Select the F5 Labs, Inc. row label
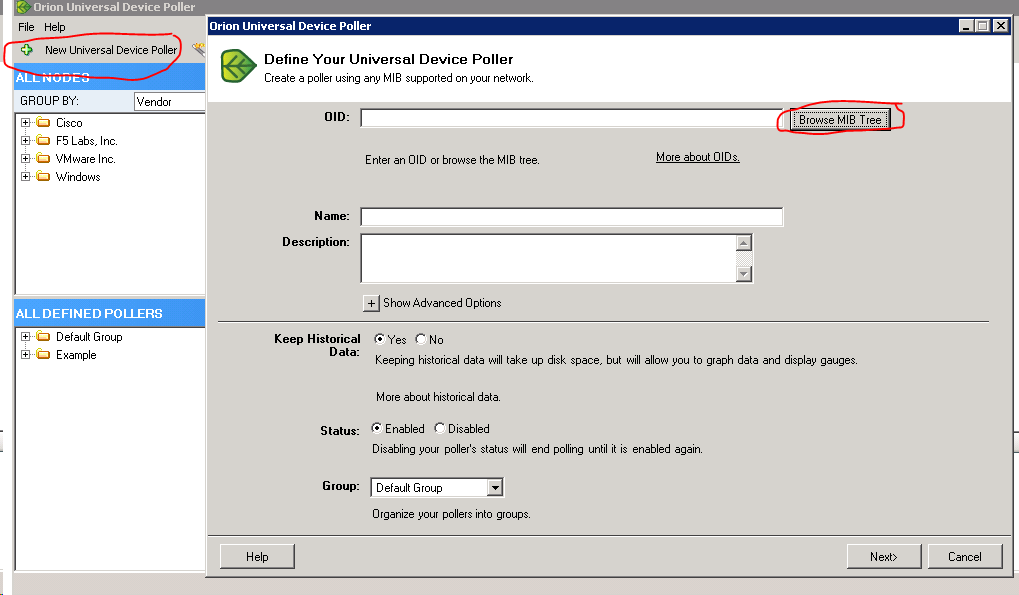This screenshot has height=595, width=1019. tap(86, 141)
